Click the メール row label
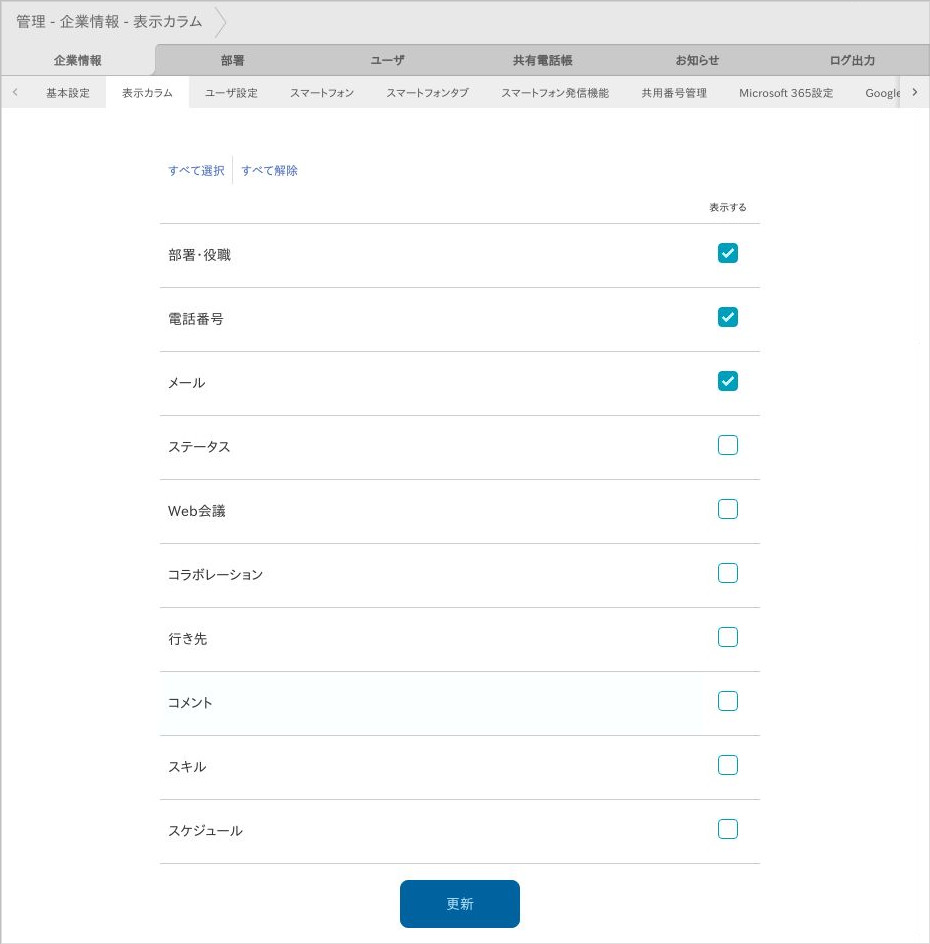930x944 pixels. point(187,383)
